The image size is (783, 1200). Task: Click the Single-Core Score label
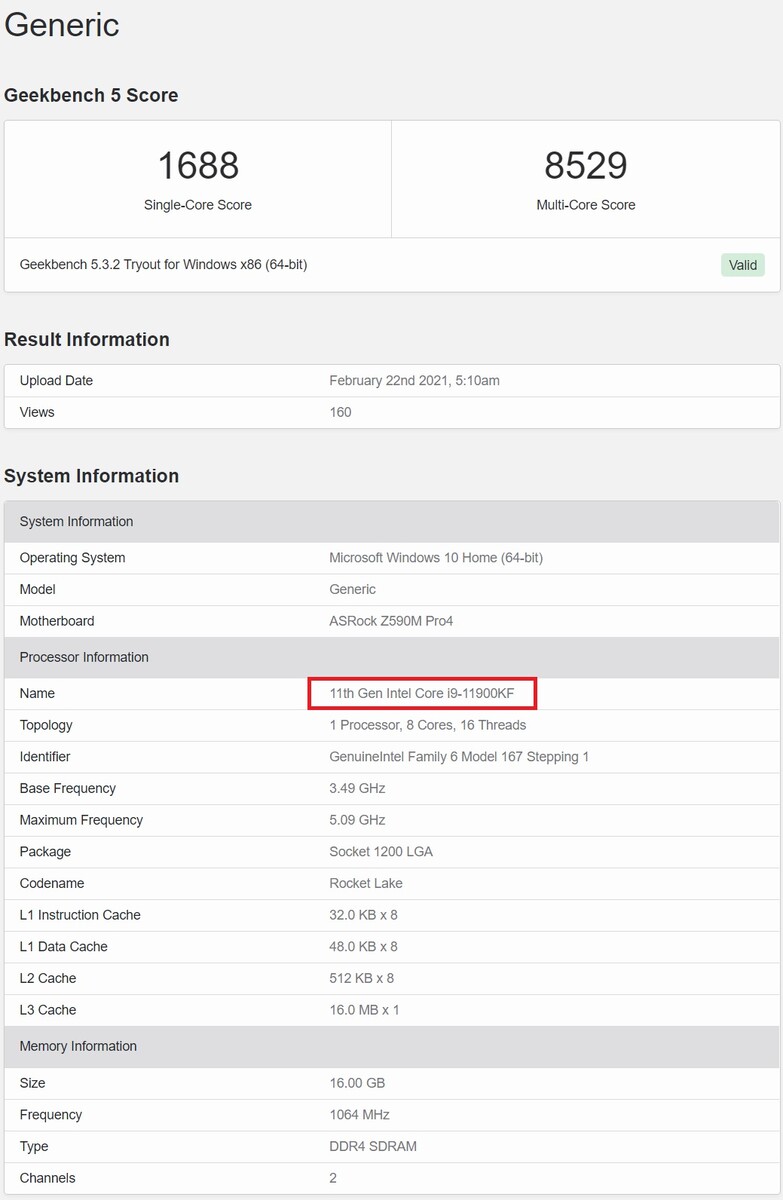tap(198, 205)
